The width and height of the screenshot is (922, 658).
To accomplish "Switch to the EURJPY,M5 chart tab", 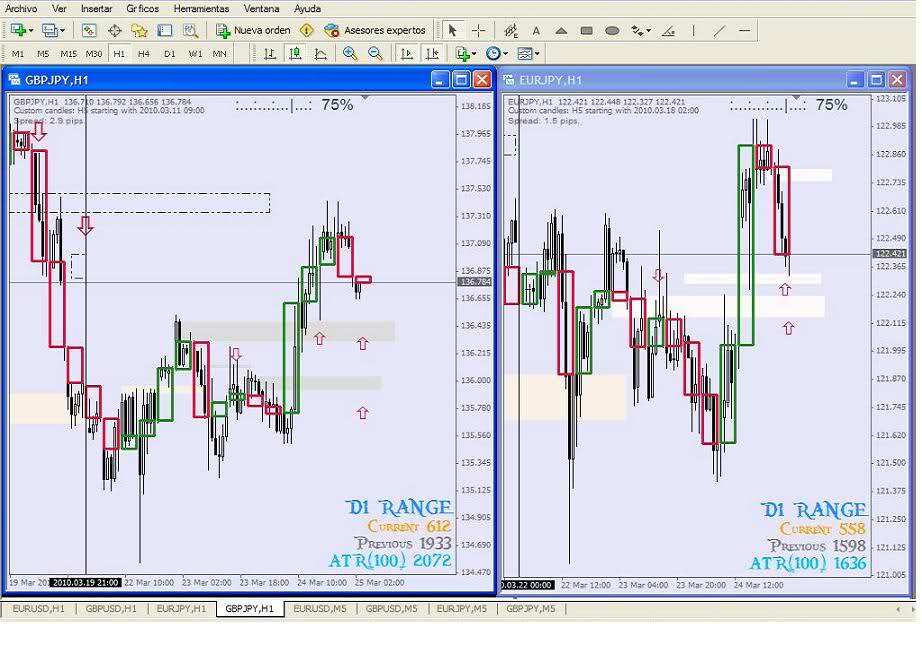I will [461, 608].
